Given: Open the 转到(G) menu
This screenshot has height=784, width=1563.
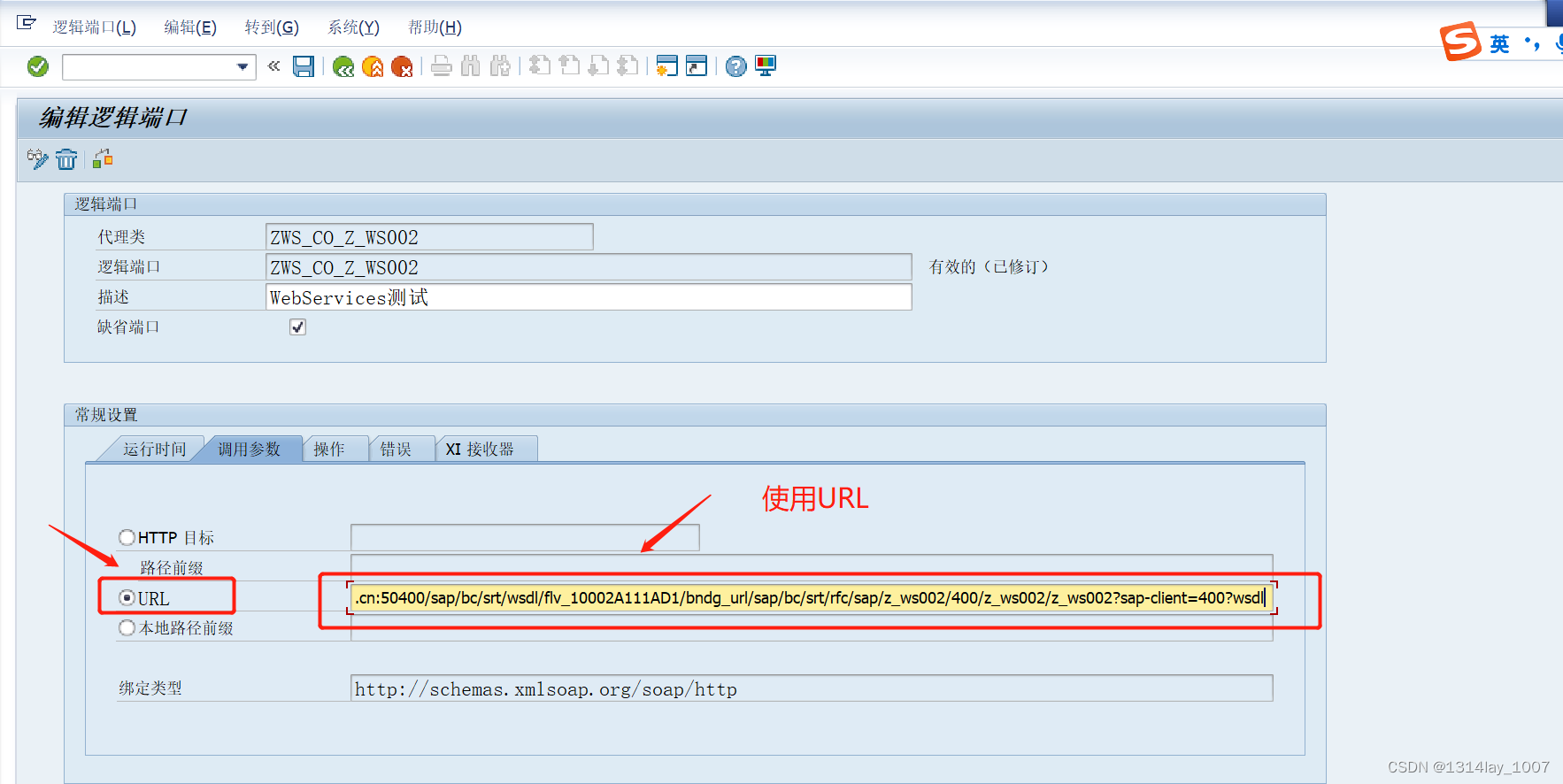Looking at the screenshot, I should click(272, 27).
